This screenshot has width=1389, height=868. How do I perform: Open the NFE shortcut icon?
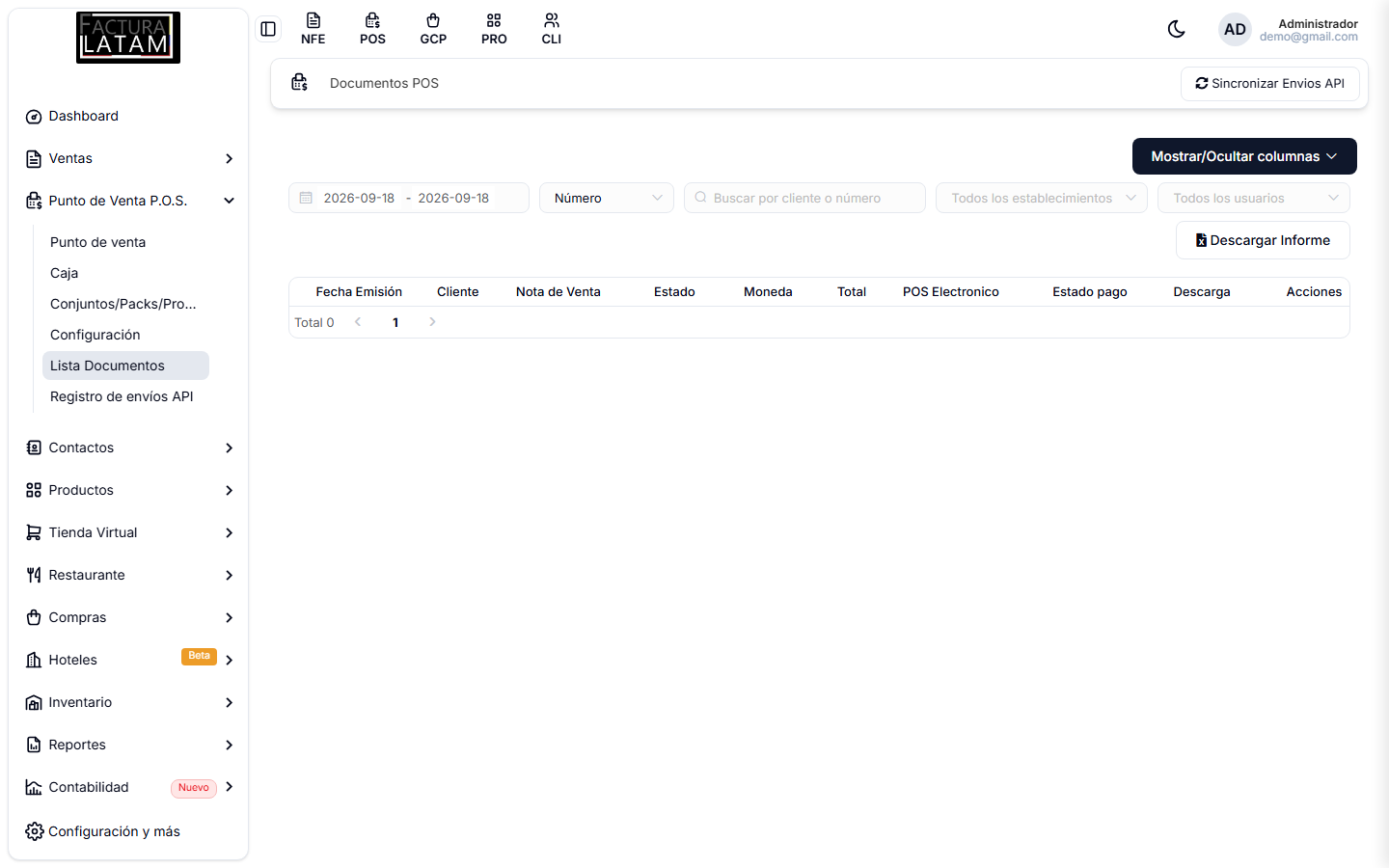click(313, 29)
